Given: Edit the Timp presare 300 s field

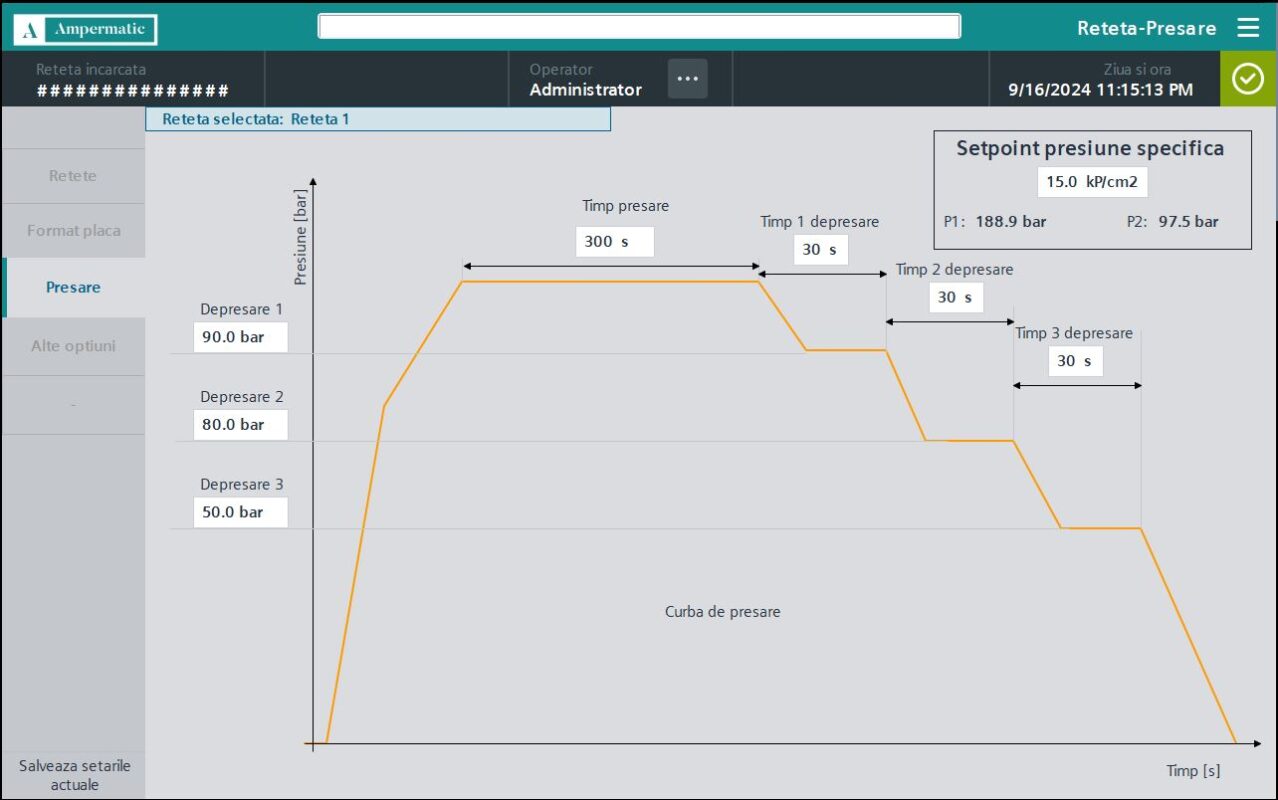Looking at the screenshot, I should [615, 242].
